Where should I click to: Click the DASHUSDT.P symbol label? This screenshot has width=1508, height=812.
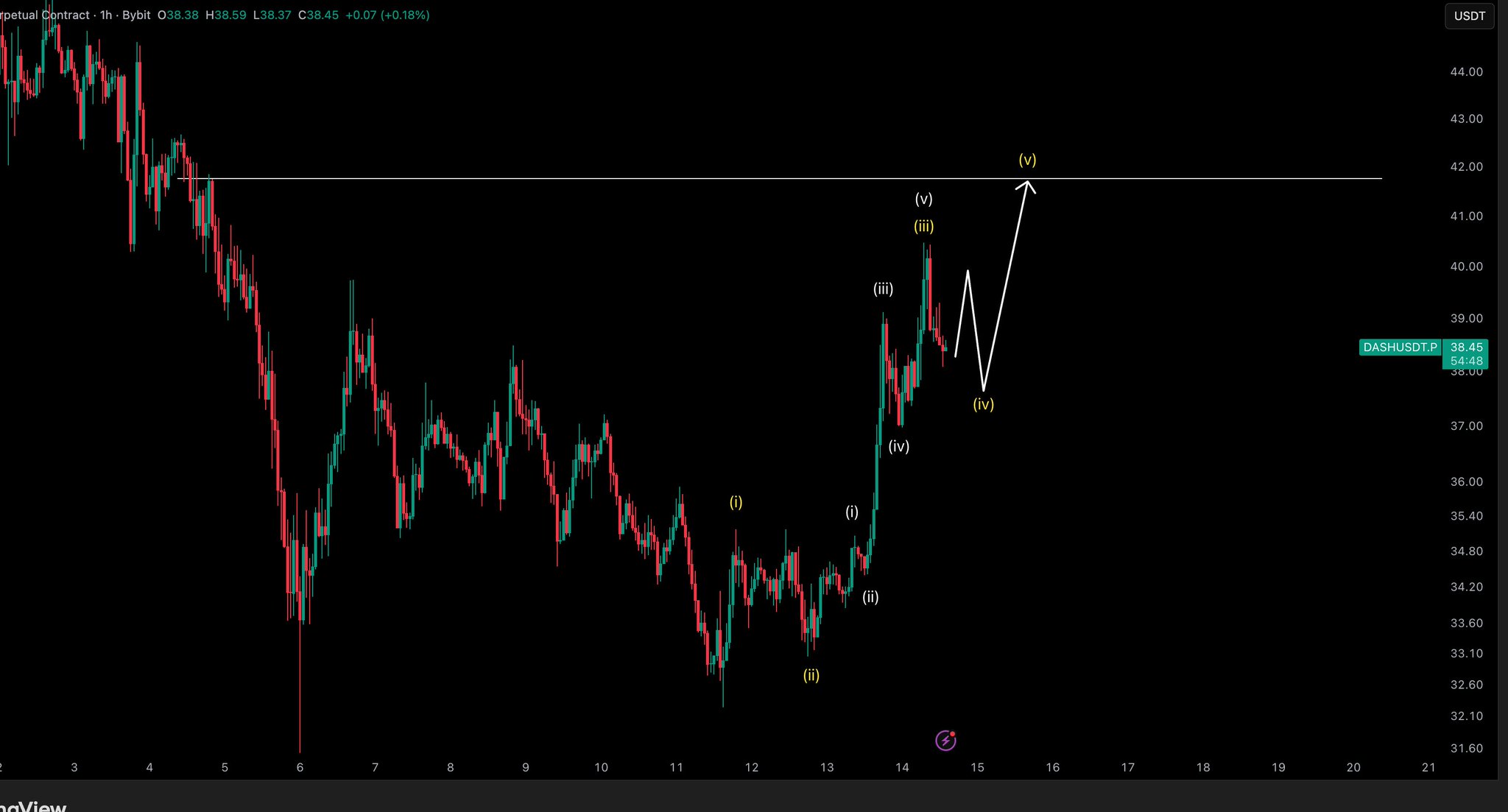point(1399,347)
